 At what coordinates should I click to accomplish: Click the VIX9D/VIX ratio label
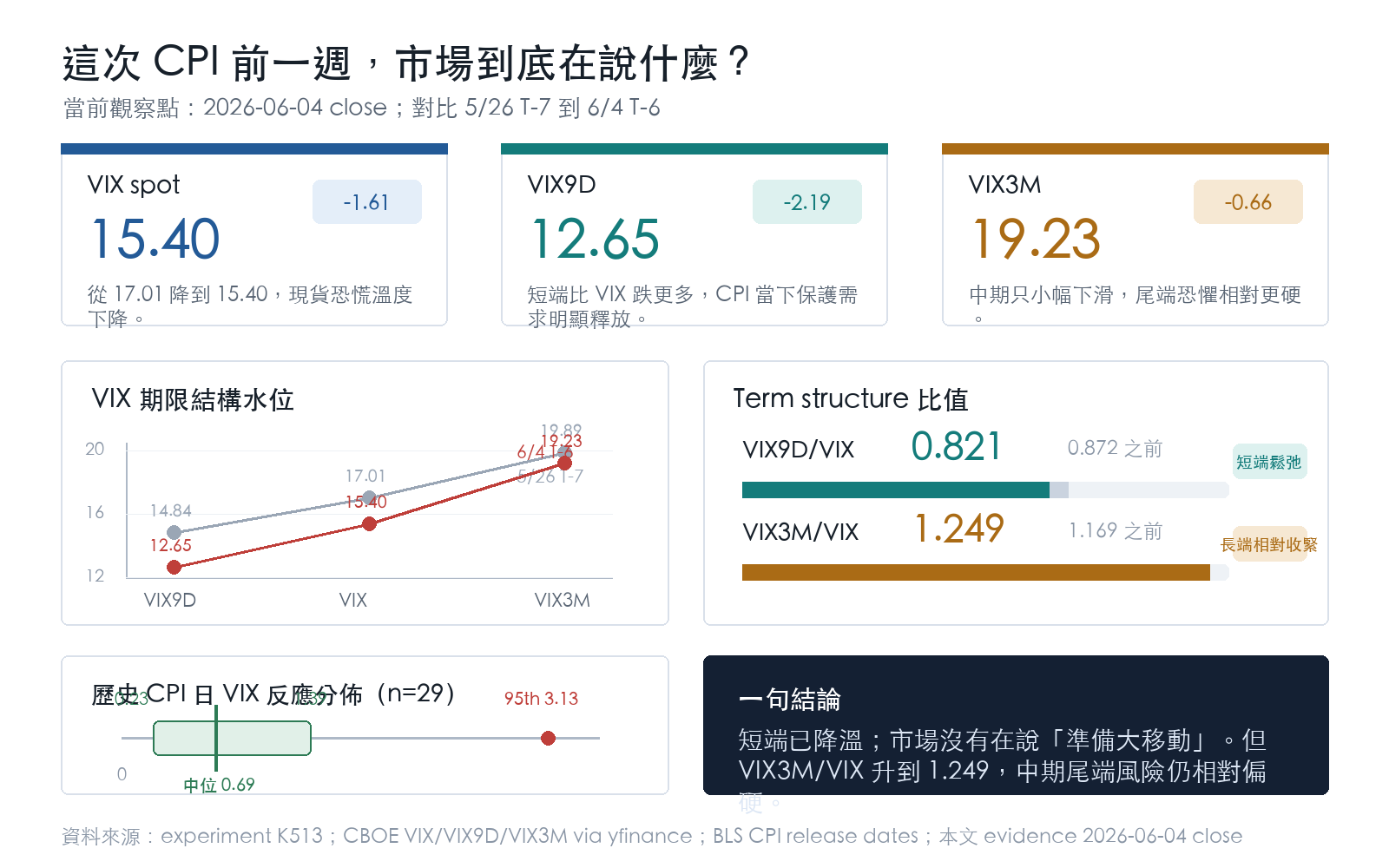pyautogui.click(x=799, y=450)
